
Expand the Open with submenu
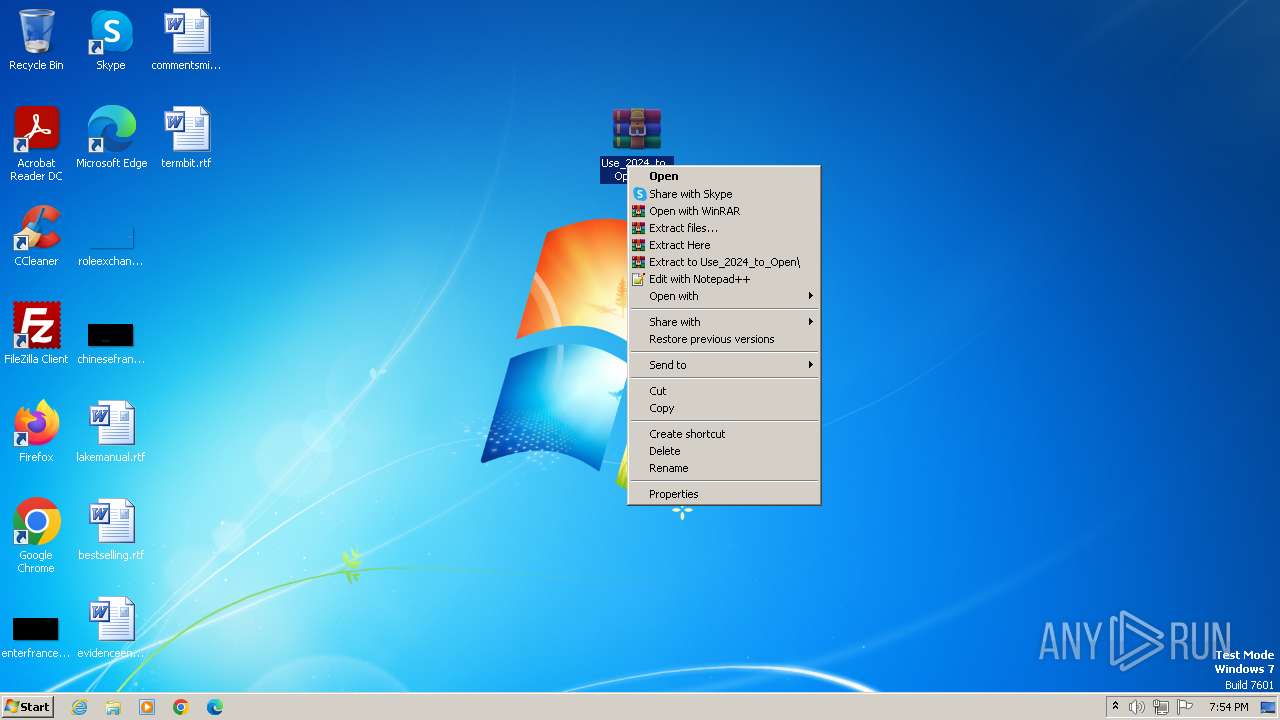coord(724,296)
